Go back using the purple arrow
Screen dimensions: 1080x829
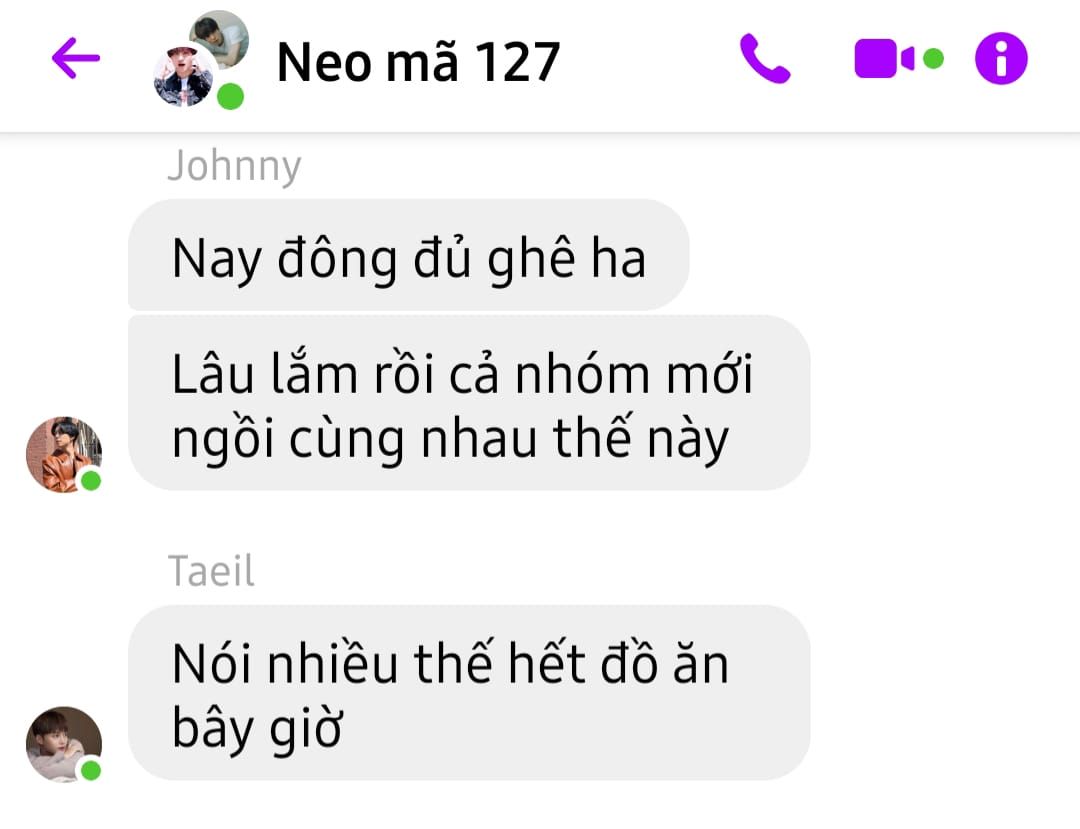point(76,59)
